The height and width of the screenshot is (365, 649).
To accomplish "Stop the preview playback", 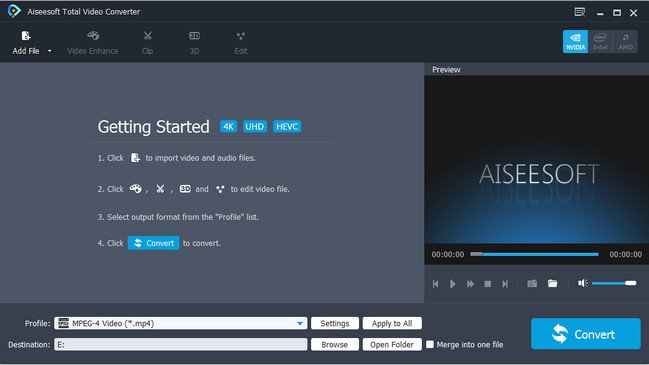I will click(x=488, y=284).
